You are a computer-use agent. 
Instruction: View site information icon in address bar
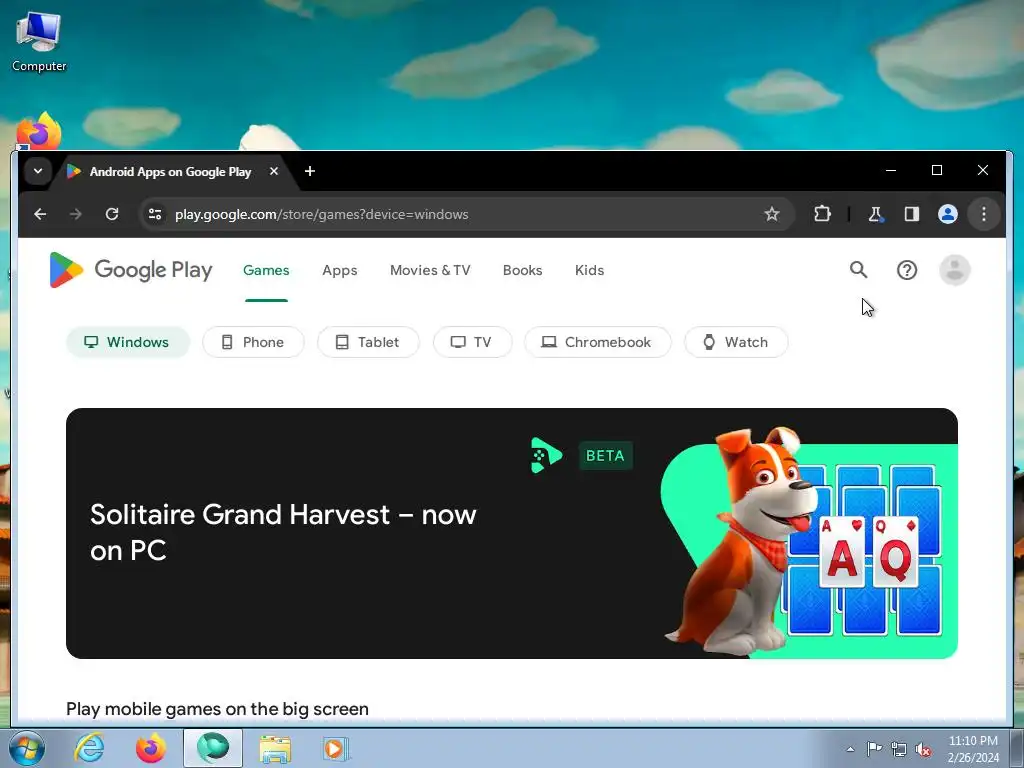pos(155,214)
